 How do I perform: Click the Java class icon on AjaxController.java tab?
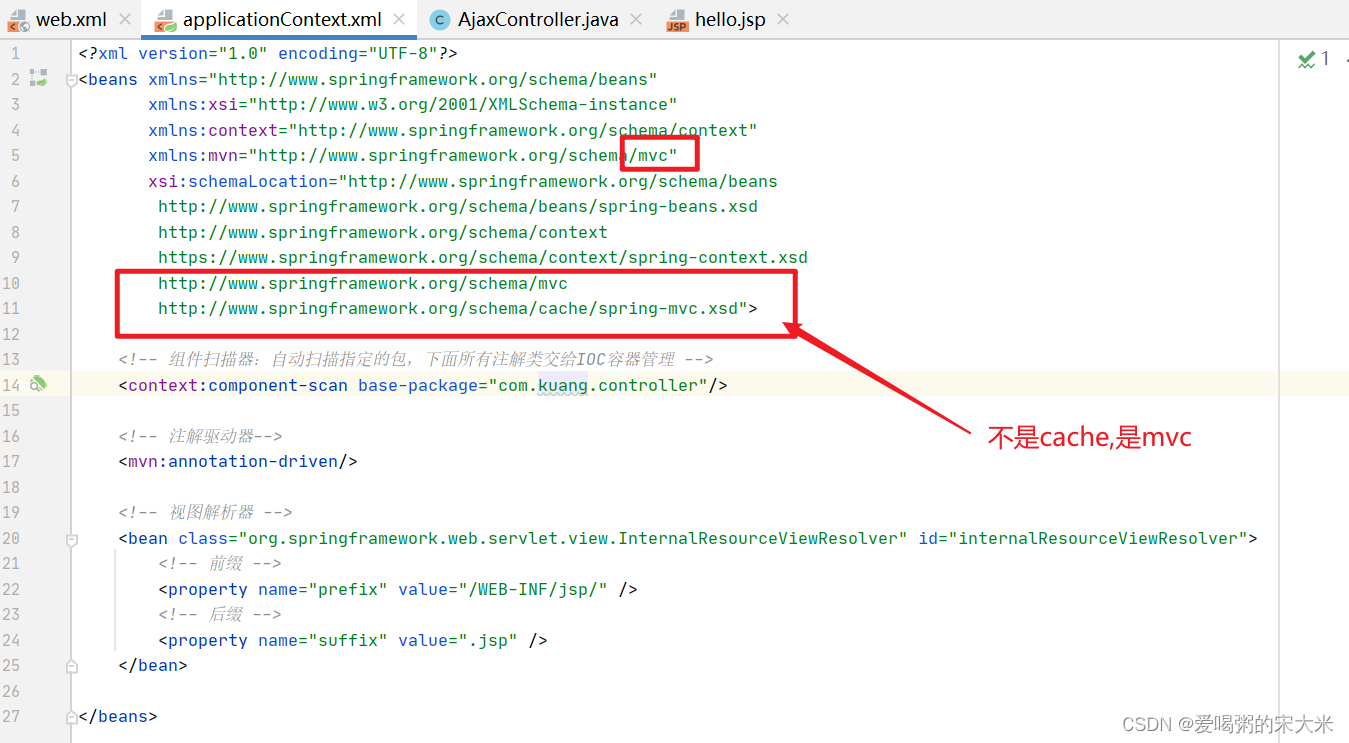pyautogui.click(x=440, y=18)
